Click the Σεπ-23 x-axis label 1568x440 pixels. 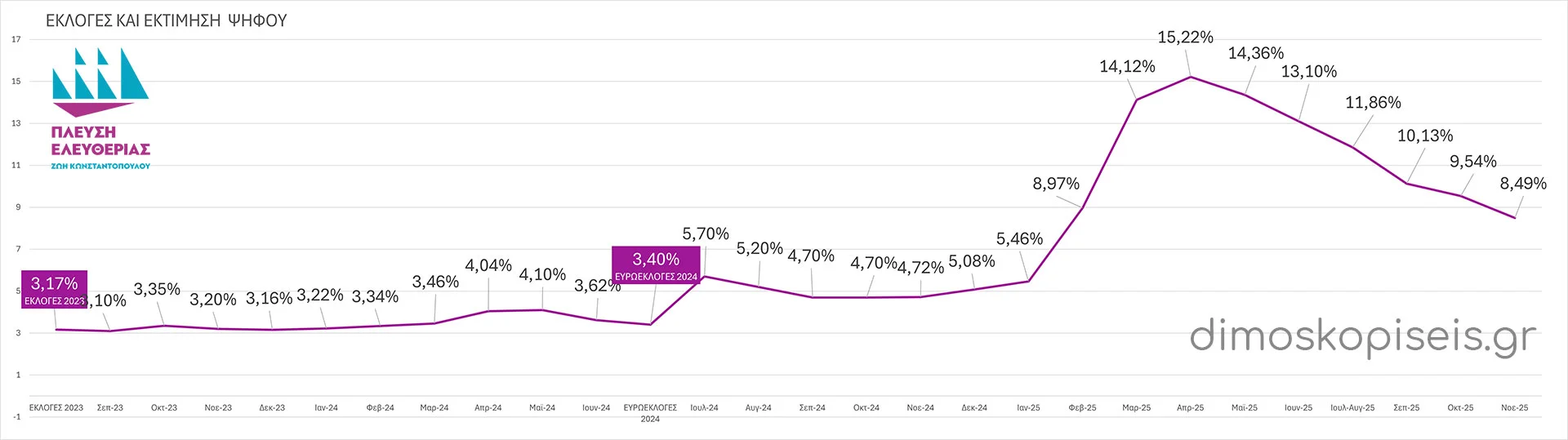point(110,407)
